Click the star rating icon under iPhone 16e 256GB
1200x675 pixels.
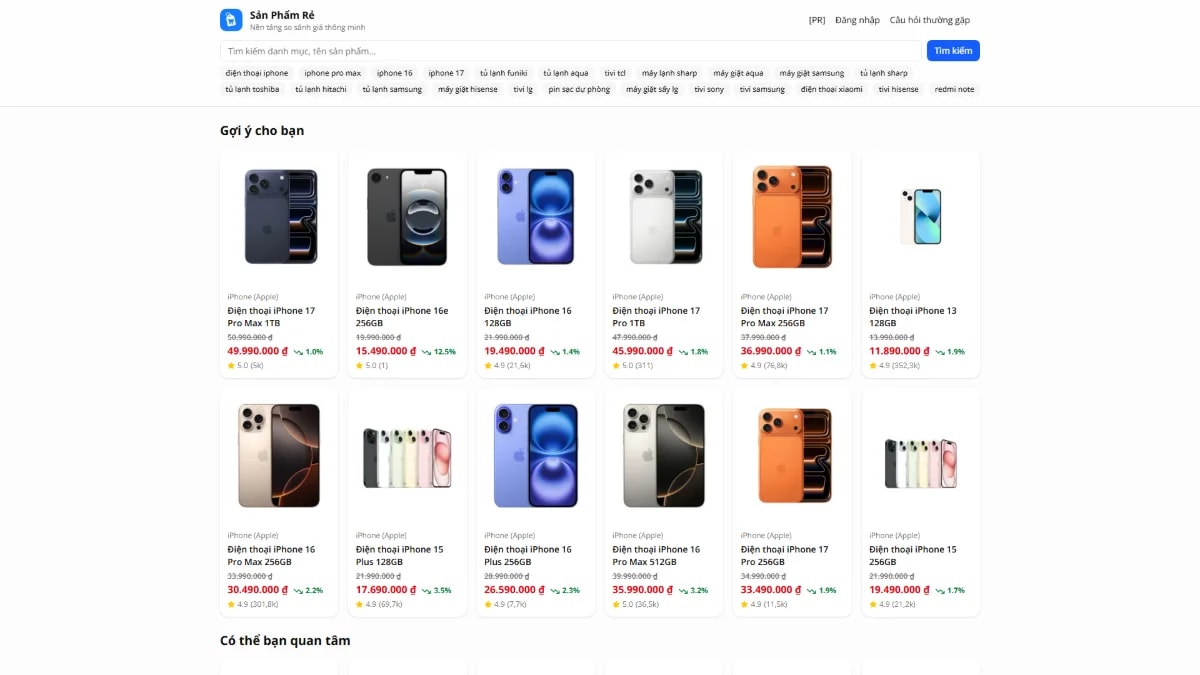[x=360, y=366]
